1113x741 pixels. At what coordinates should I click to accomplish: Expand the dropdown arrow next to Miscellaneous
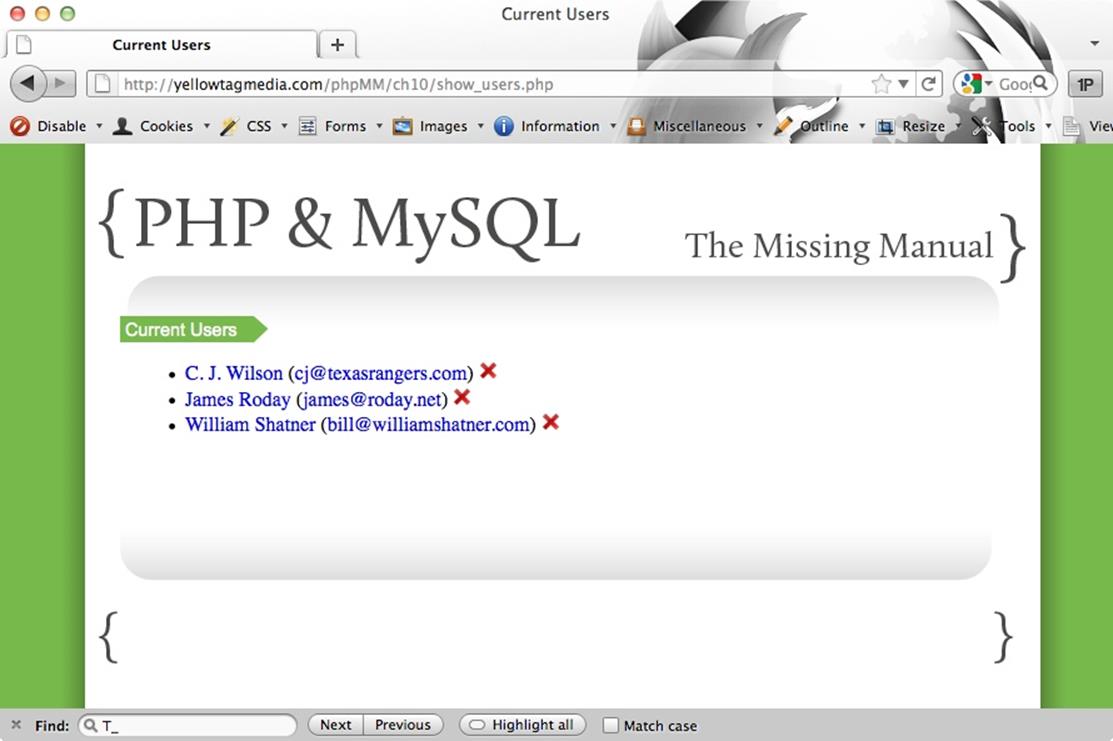click(760, 126)
